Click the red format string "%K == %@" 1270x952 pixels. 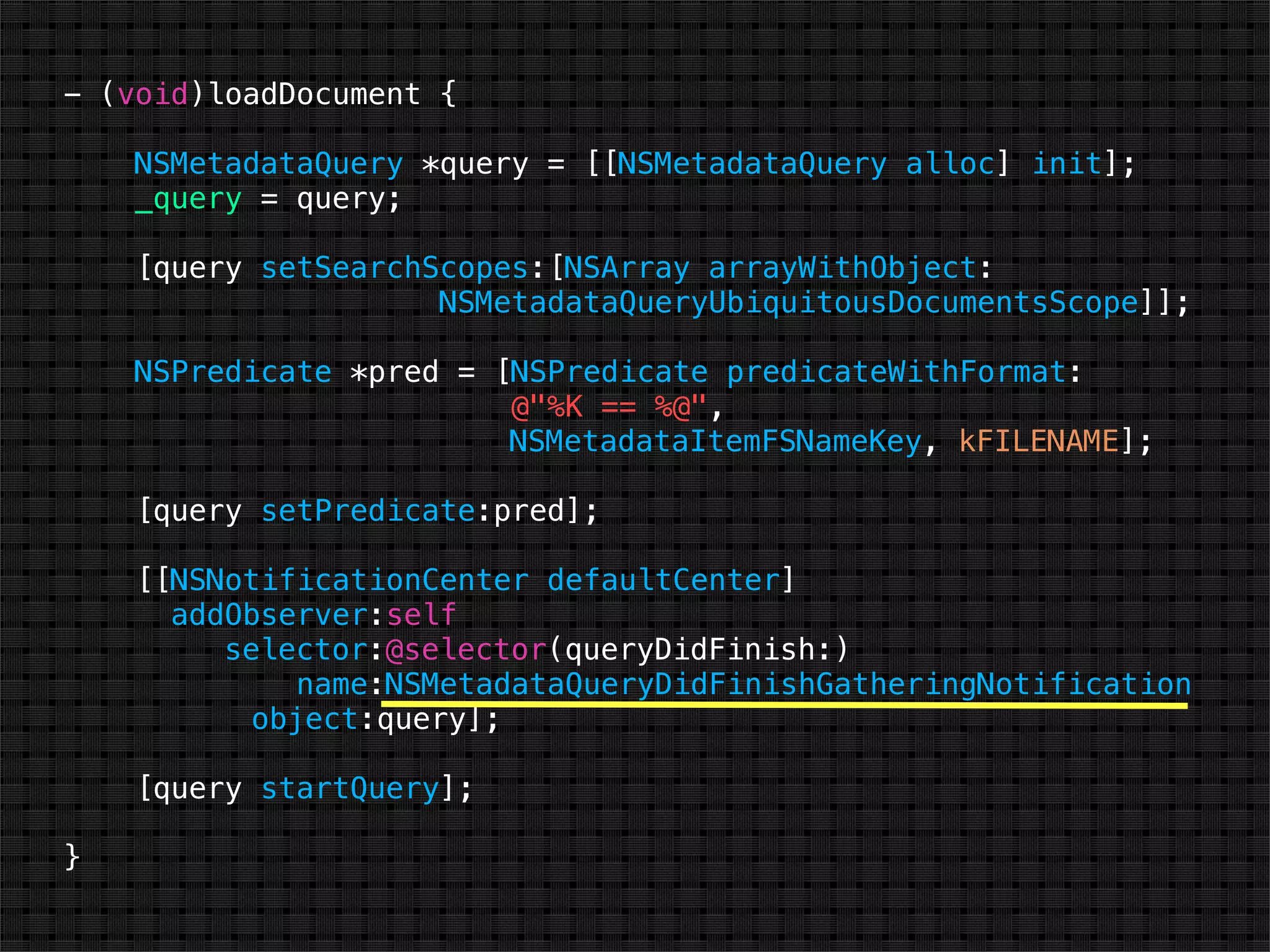coord(608,407)
